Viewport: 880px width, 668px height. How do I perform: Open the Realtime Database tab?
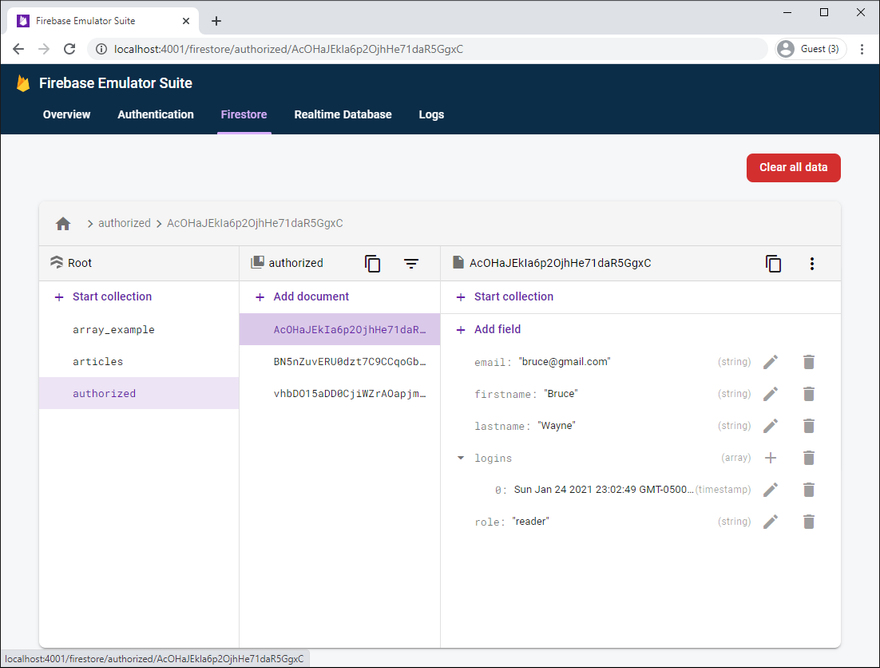click(343, 115)
